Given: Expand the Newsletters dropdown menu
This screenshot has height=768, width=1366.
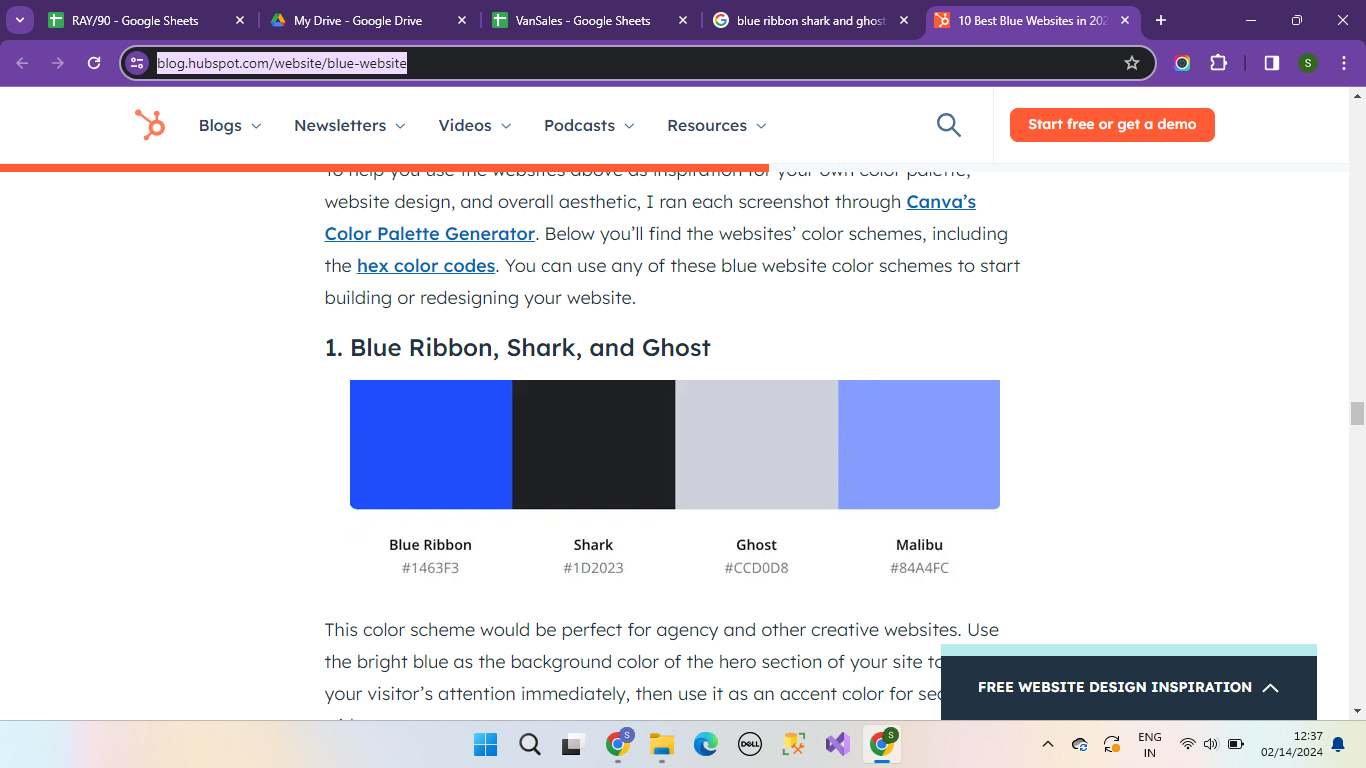Looking at the screenshot, I should 349,125.
